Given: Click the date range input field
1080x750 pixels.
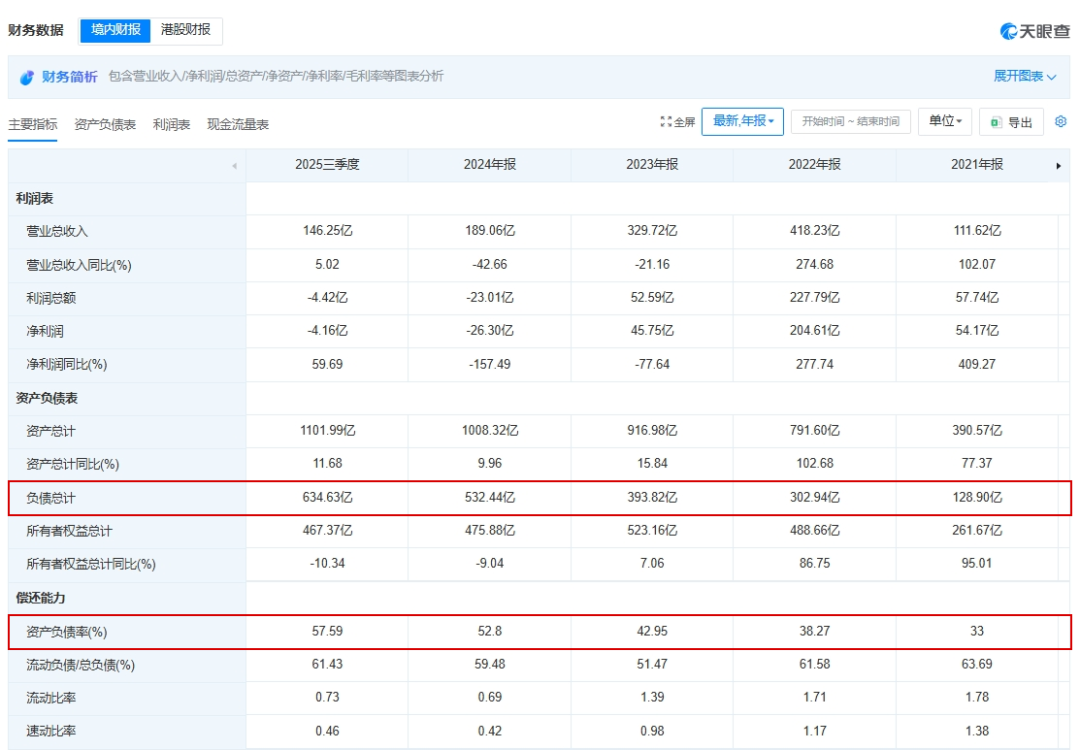Looking at the screenshot, I should click(x=851, y=122).
